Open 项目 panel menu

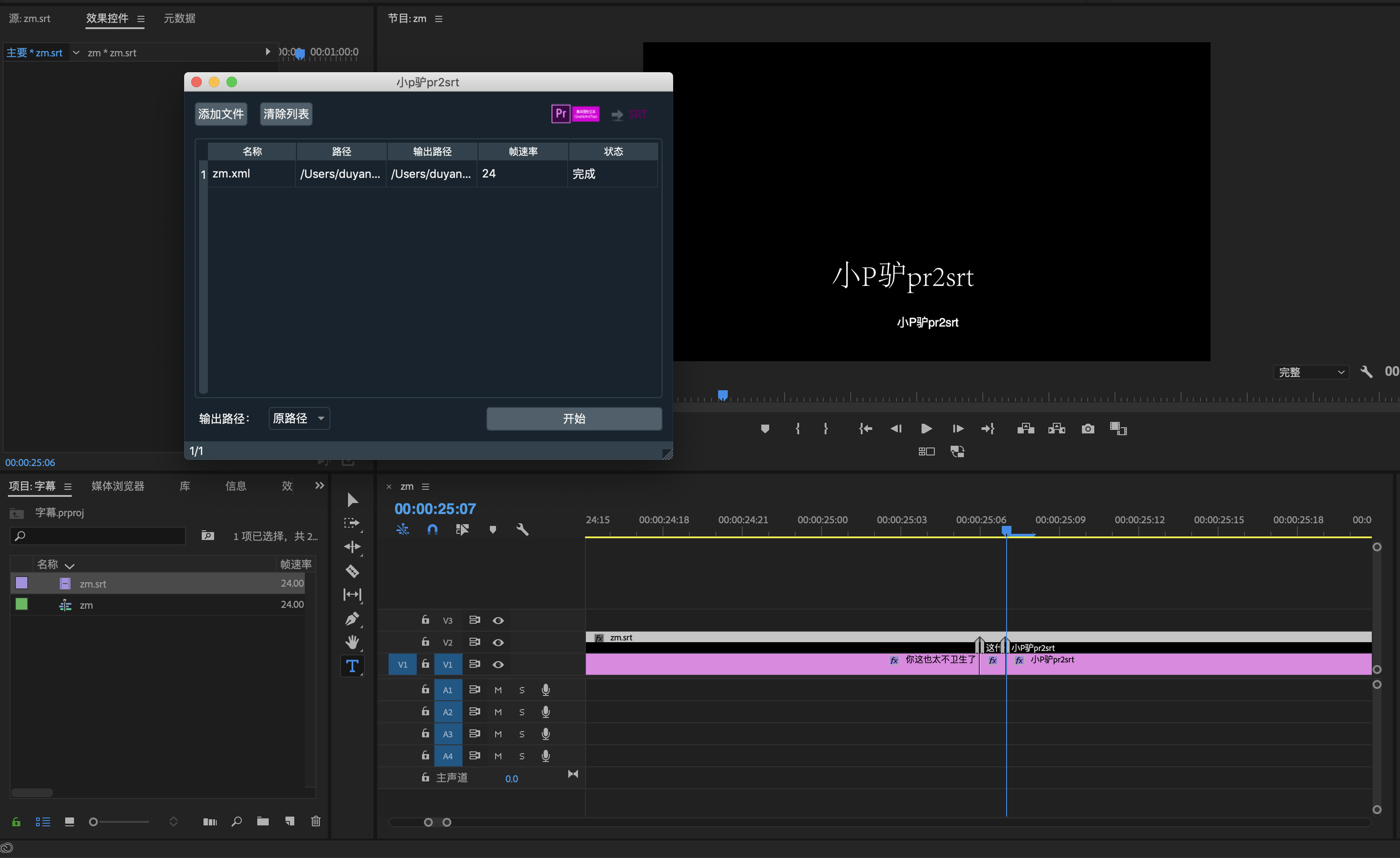[67, 486]
